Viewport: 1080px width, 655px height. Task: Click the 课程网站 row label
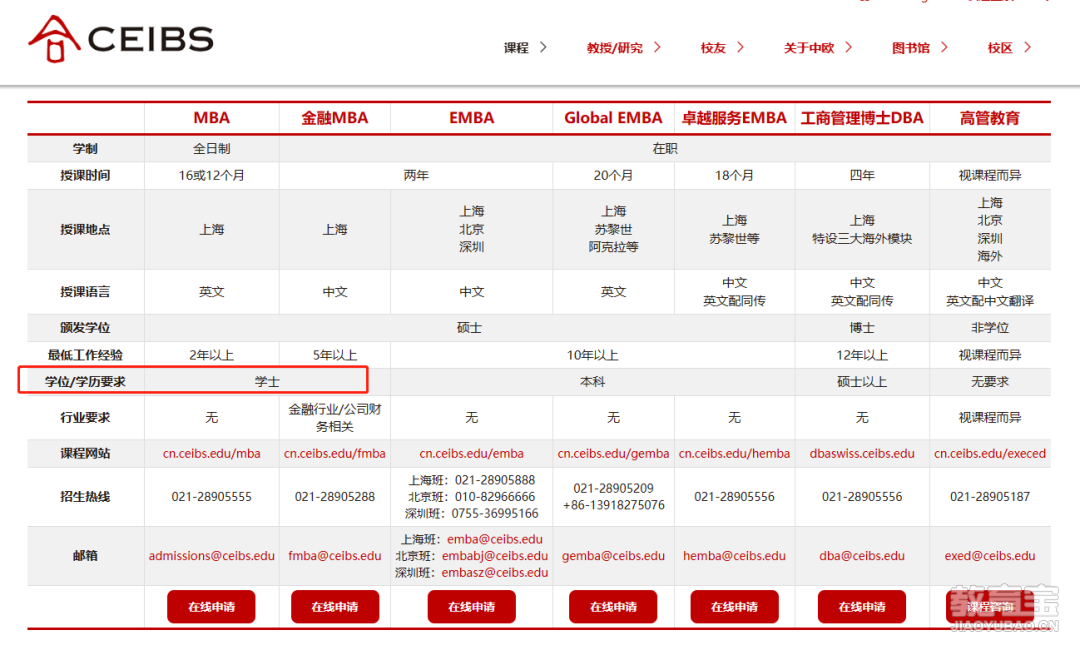[85, 453]
